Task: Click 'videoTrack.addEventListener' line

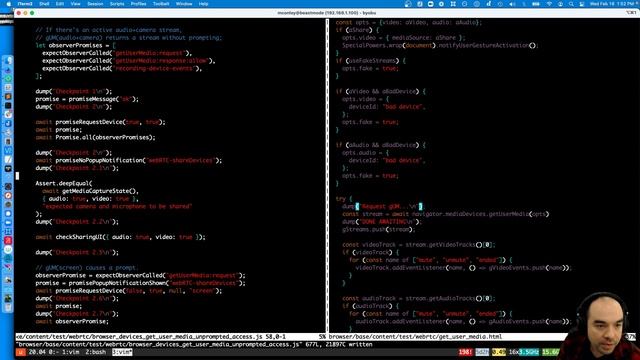Action: [464, 268]
